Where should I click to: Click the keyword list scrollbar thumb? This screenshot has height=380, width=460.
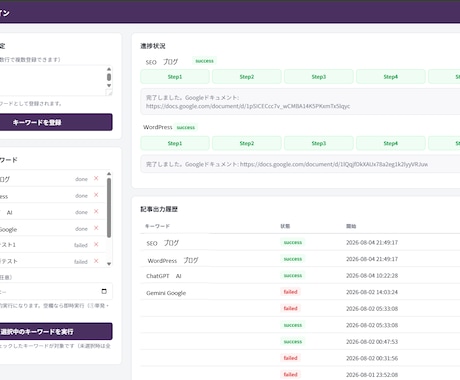coord(109,208)
